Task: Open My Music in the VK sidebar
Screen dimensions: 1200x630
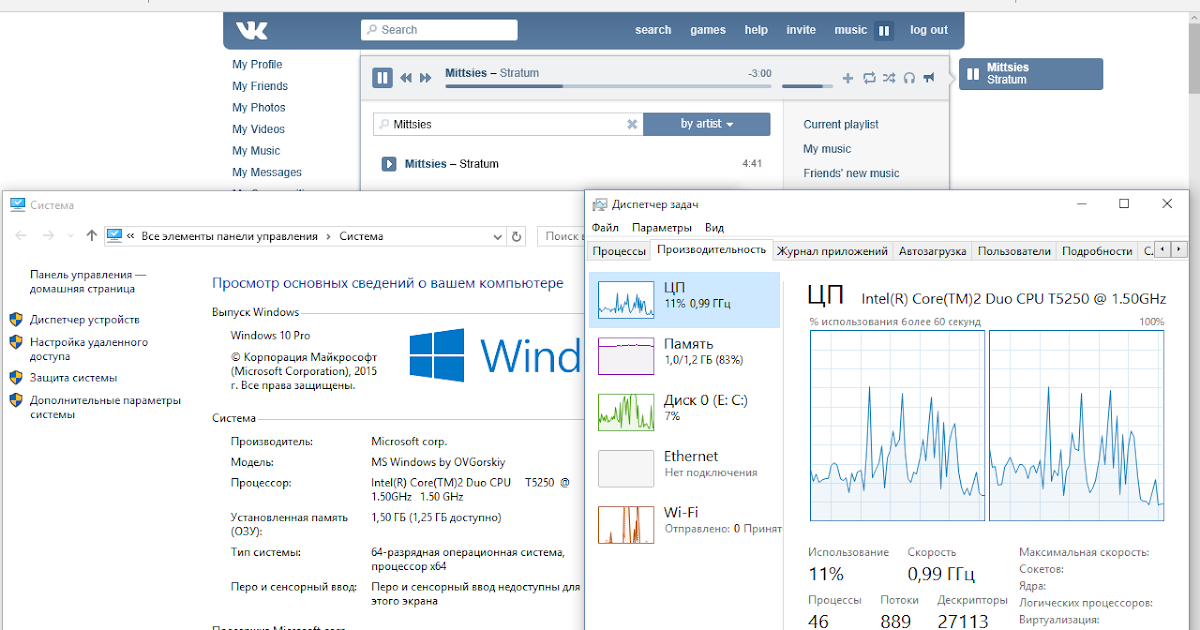Action: 256,151
